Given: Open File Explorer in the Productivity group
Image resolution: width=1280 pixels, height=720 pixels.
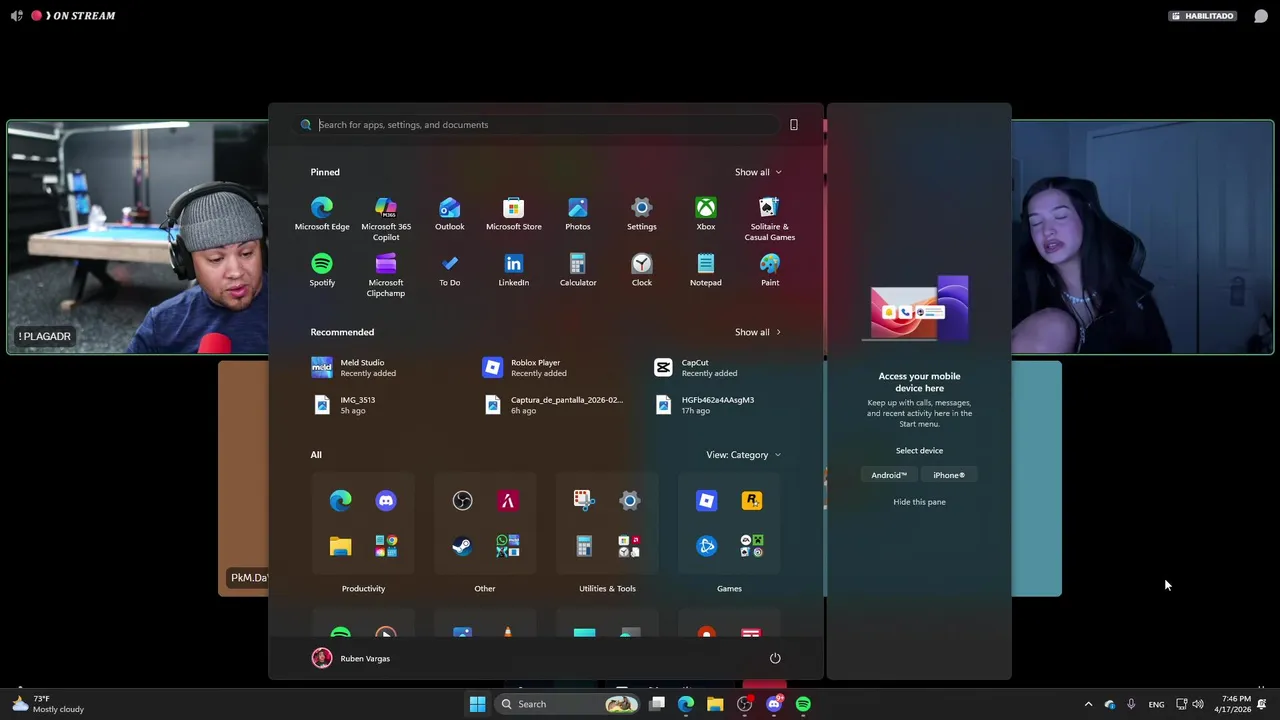Looking at the screenshot, I should tap(341, 546).
